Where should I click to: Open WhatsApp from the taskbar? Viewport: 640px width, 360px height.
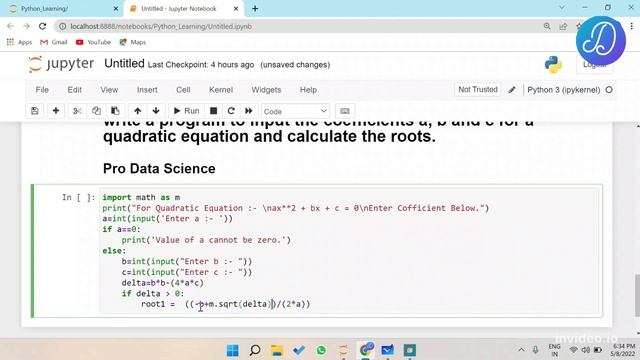[321, 350]
